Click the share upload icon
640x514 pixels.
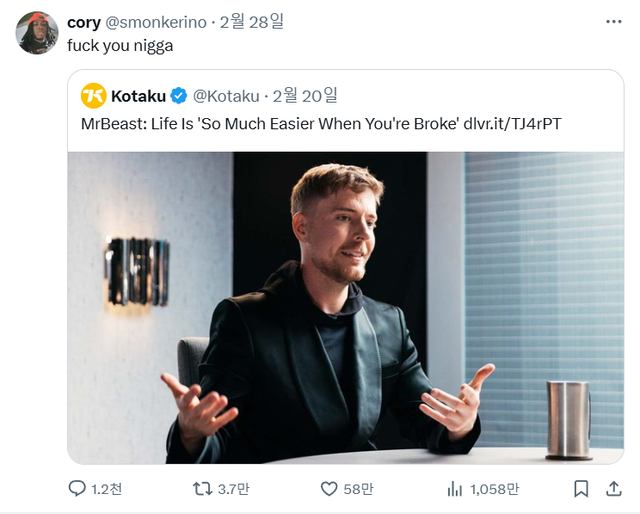[612, 489]
